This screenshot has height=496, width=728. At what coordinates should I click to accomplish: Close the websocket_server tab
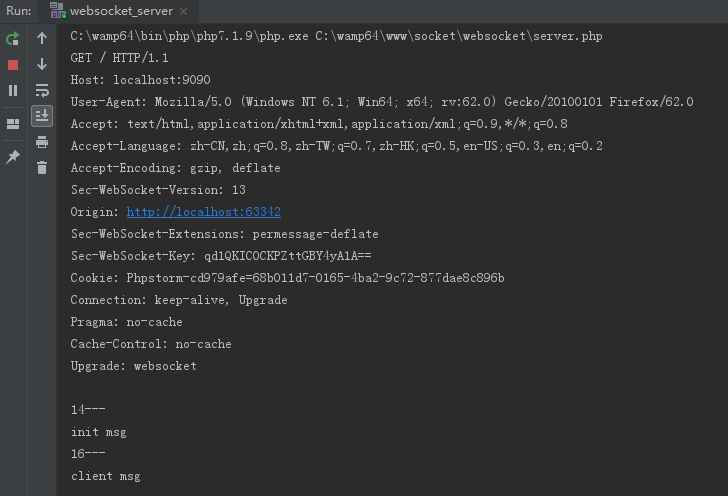coord(185,11)
